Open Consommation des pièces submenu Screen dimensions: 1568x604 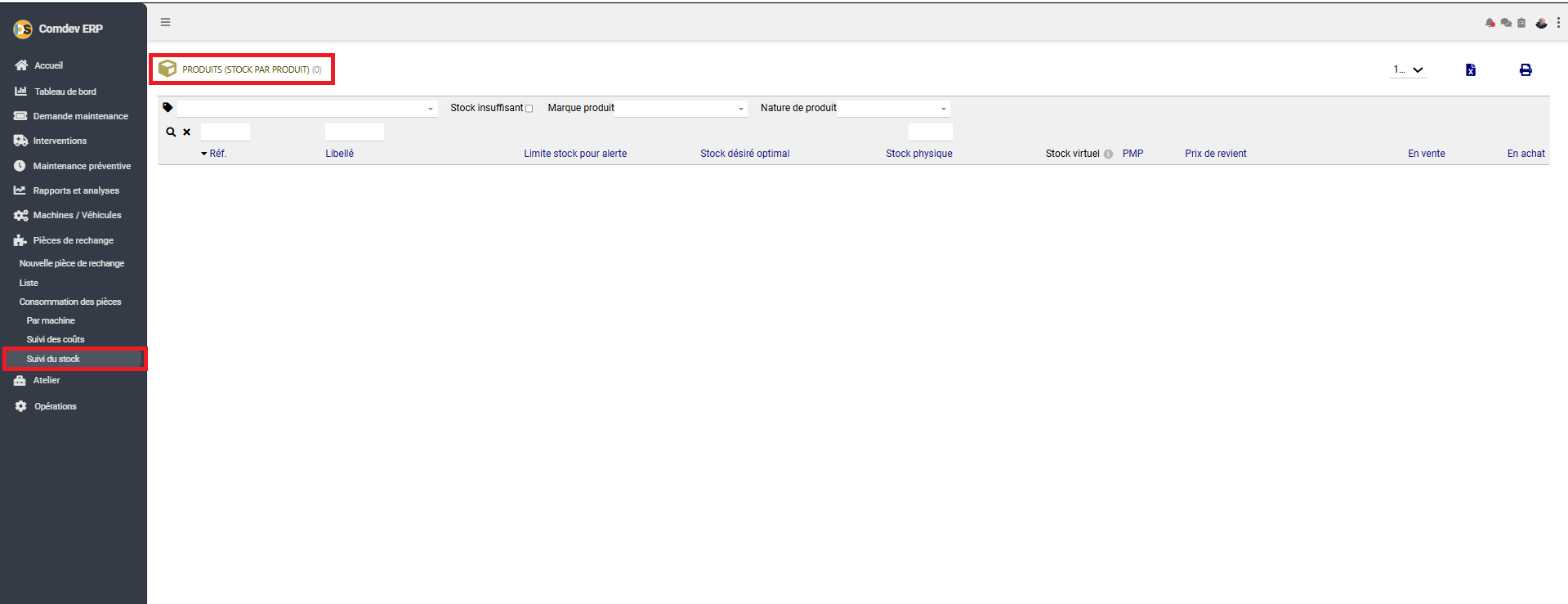pyautogui.click(x=70, y=302)
